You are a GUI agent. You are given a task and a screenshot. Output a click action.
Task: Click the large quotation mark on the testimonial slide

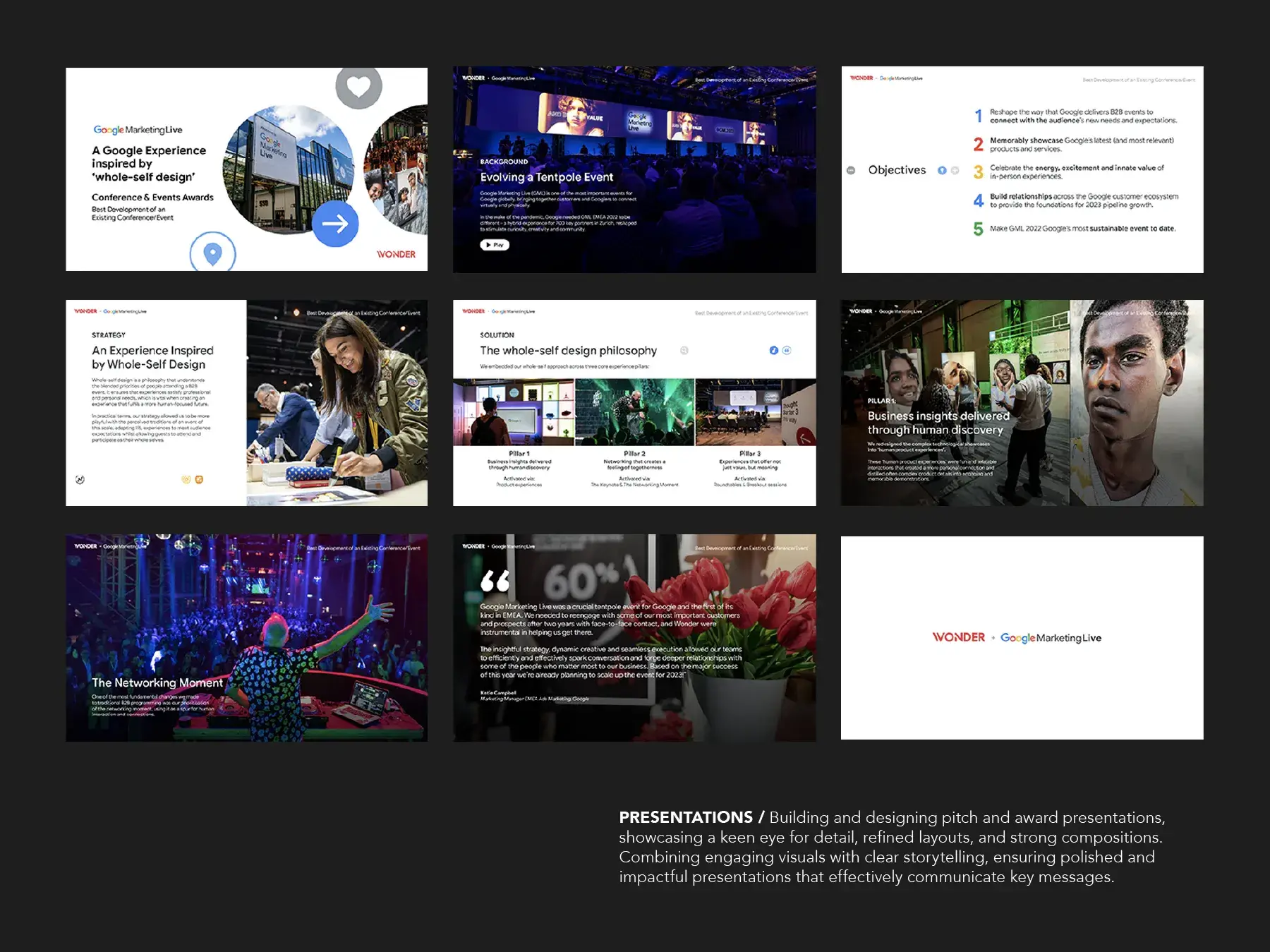tap(495, 582)
